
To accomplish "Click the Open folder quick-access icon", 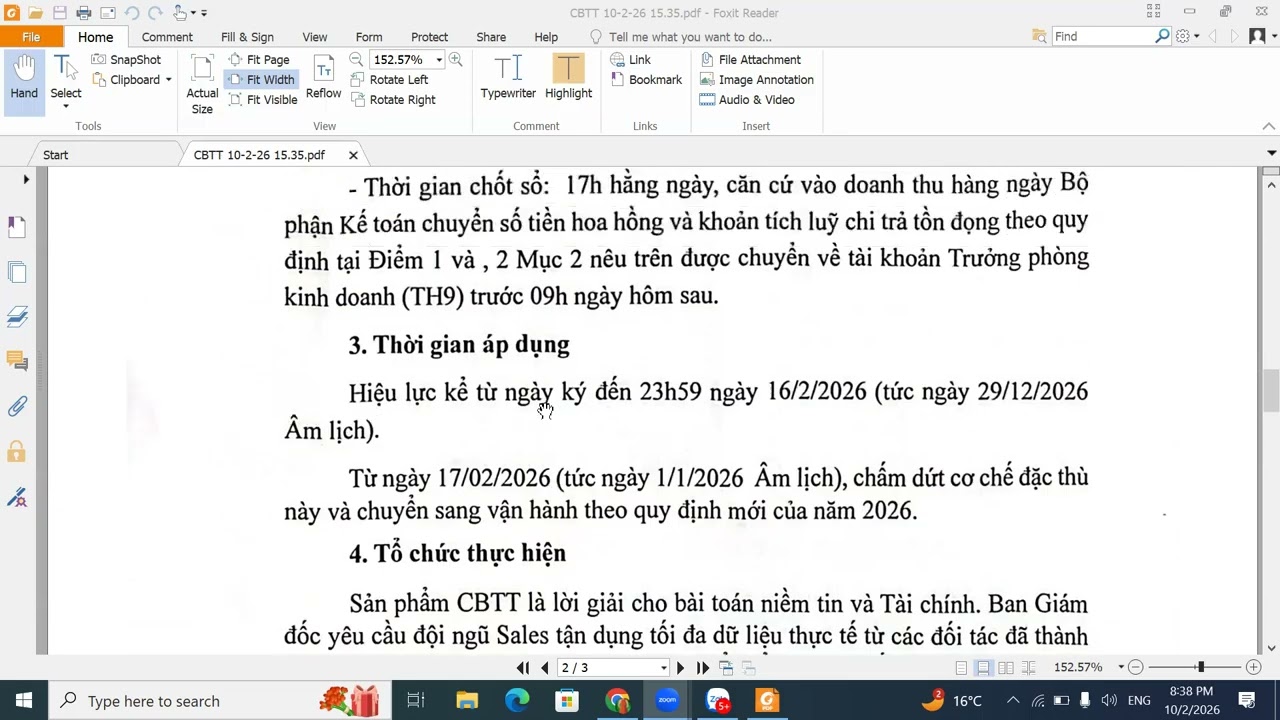I will point(35,13).
